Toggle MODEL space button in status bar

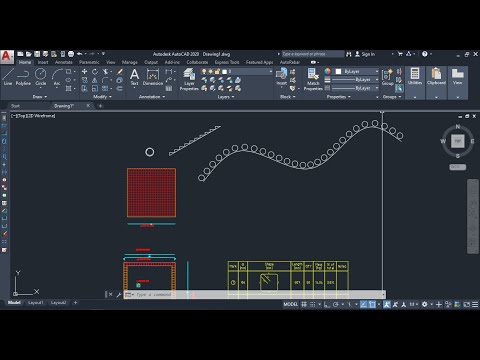(291, 304)
